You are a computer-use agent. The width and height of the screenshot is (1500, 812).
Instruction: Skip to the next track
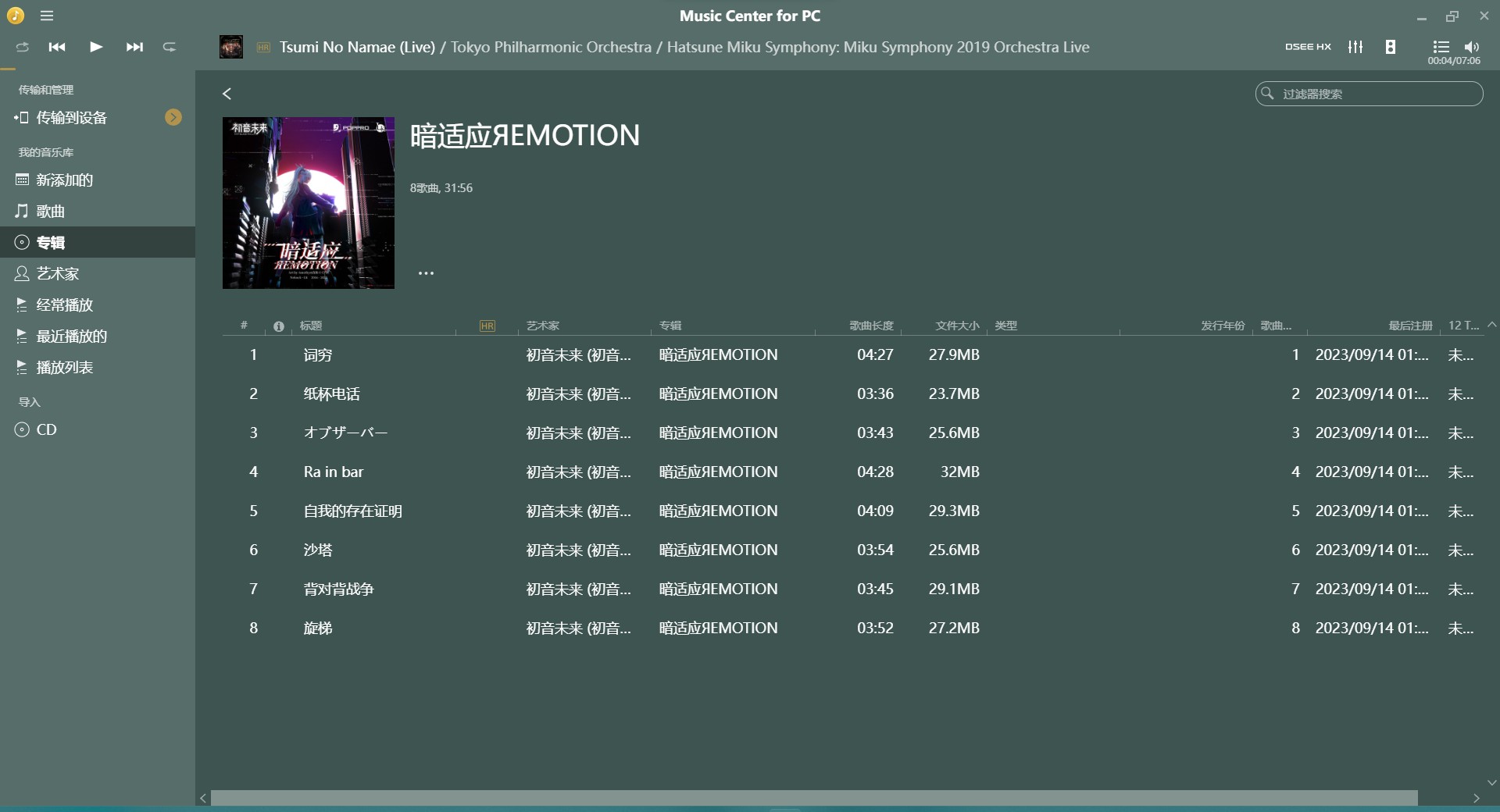coord(134,47)
